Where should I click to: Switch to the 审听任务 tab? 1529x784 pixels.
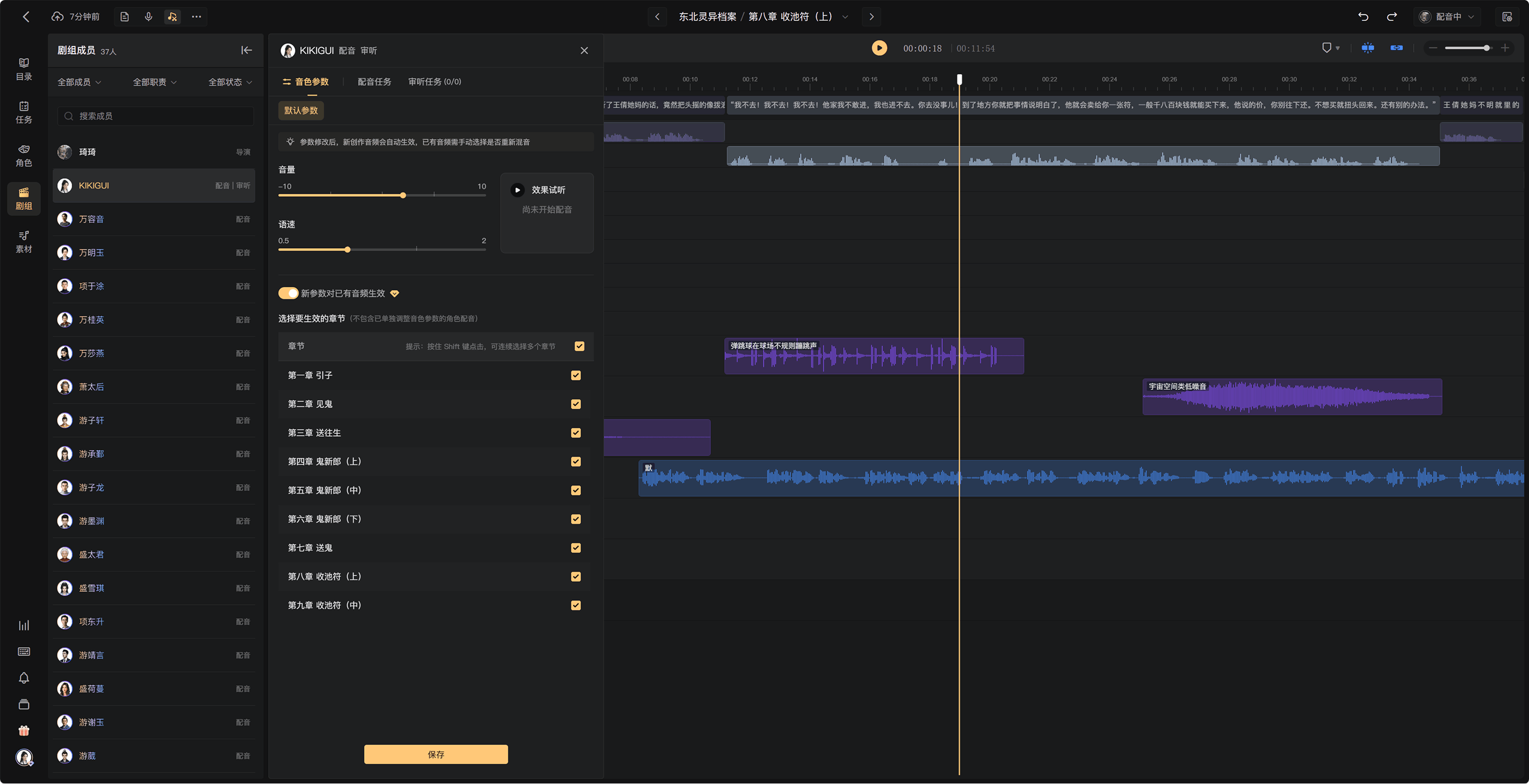[x=434, y=82]
